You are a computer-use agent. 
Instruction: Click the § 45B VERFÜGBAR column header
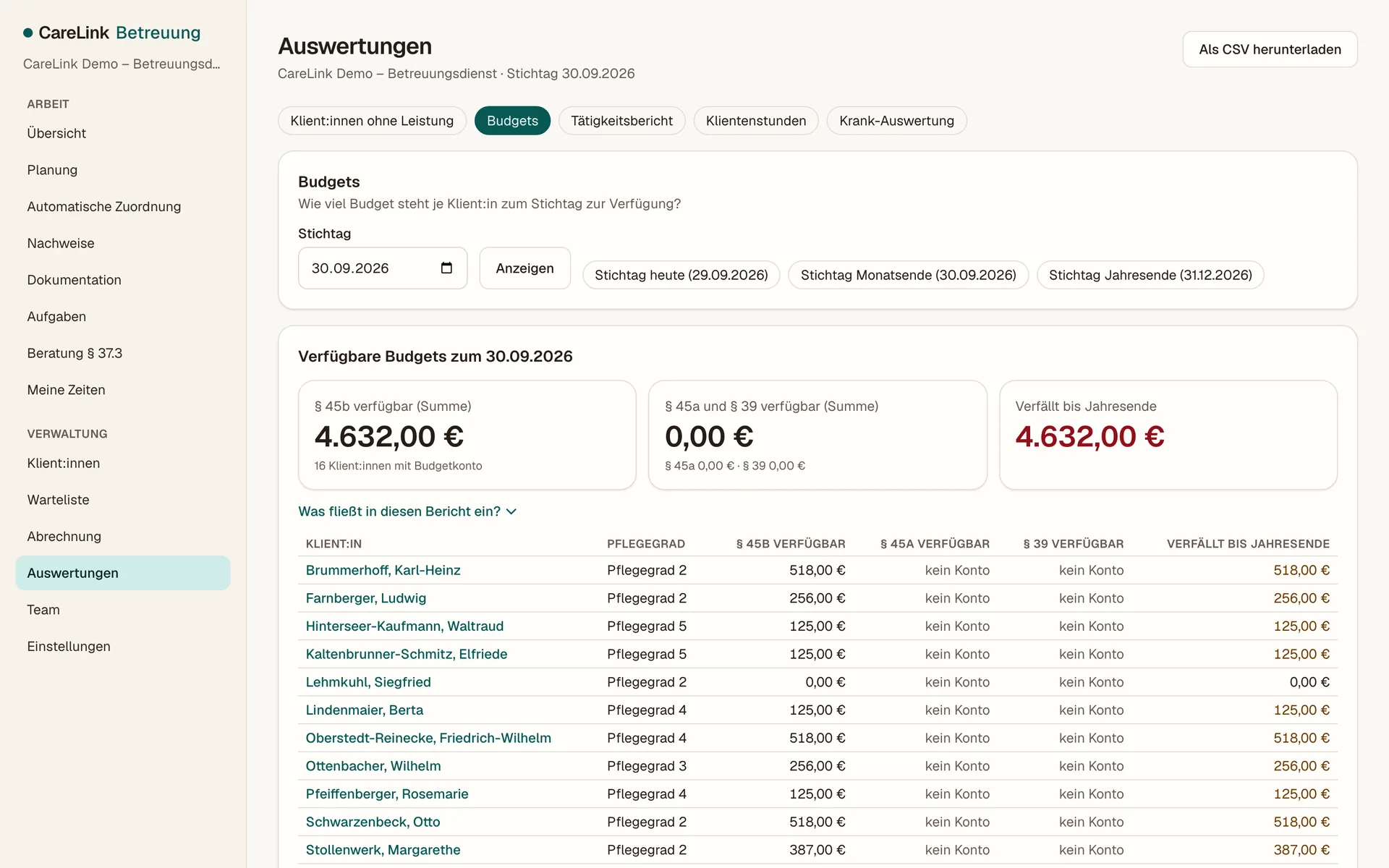click(790, 544)
